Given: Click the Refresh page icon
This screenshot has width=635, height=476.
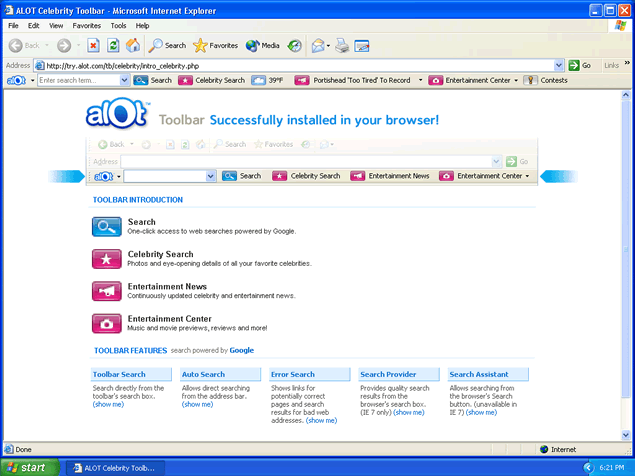Looking at the screenshot, I should pyautogui.click(x=113, y=45).
